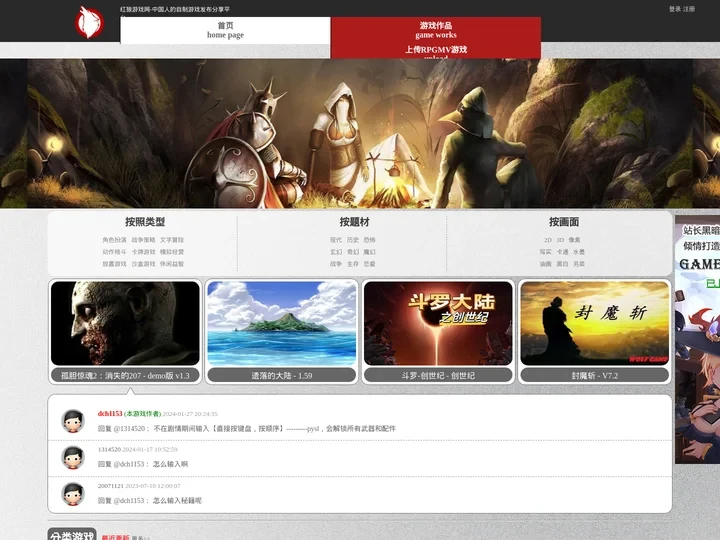
Task: Select the 最近更新 tab
Action: click(115, 537)
